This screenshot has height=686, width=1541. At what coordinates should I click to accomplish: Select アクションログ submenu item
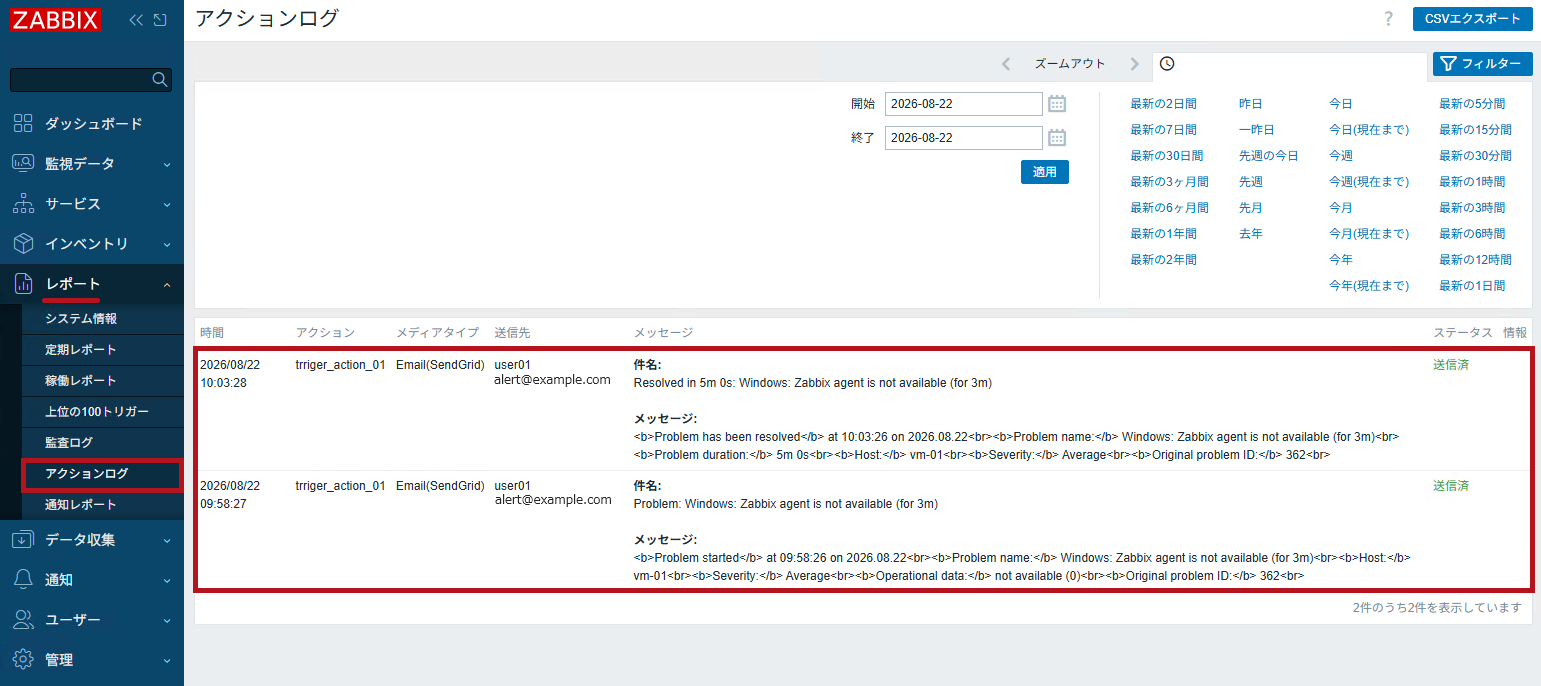coord(87,473)
